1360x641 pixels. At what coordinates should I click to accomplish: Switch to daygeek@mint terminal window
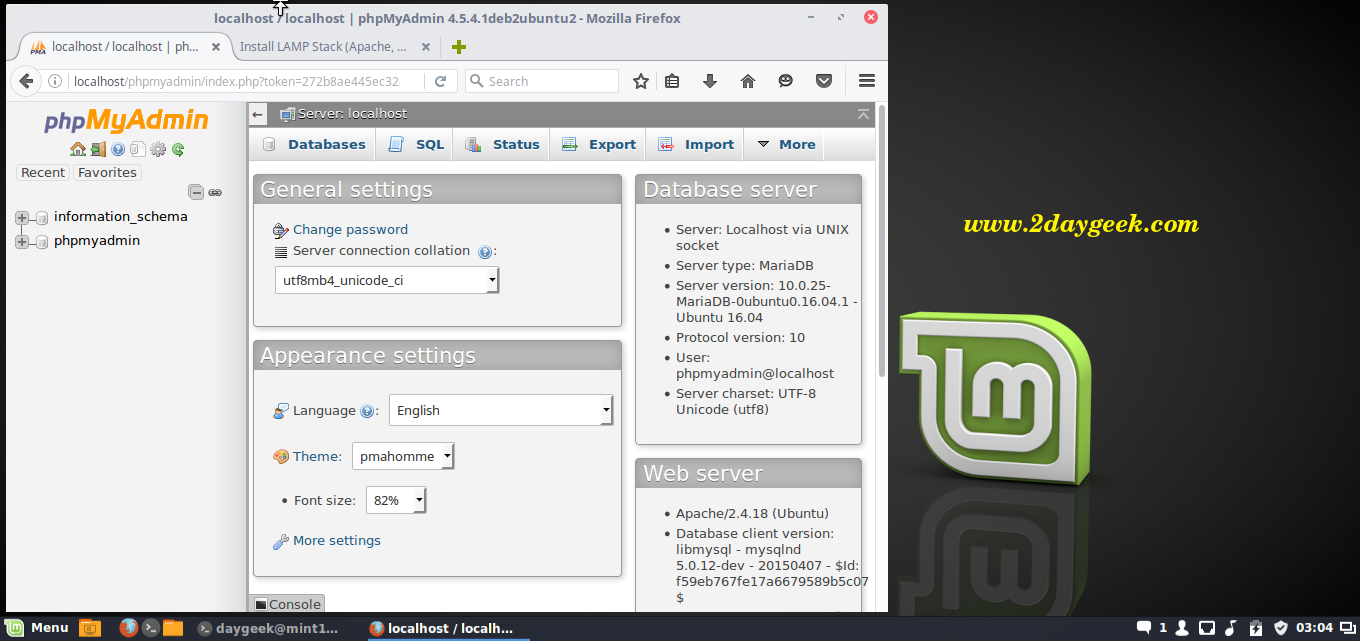click(268, 628)
